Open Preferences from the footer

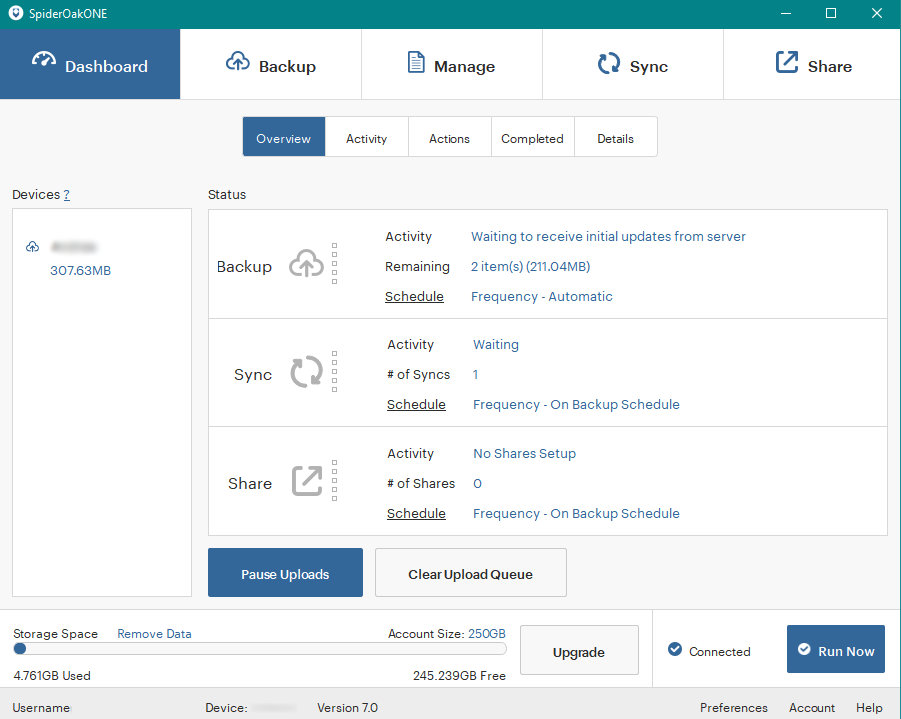(734, 708)
